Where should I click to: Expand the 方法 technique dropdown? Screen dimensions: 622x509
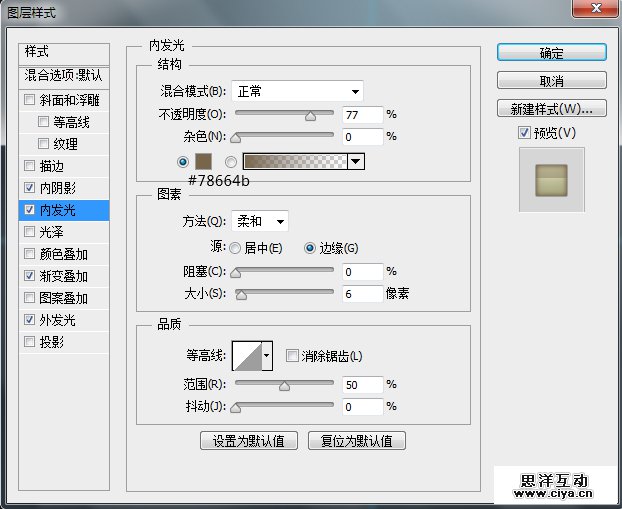(260, 221)
